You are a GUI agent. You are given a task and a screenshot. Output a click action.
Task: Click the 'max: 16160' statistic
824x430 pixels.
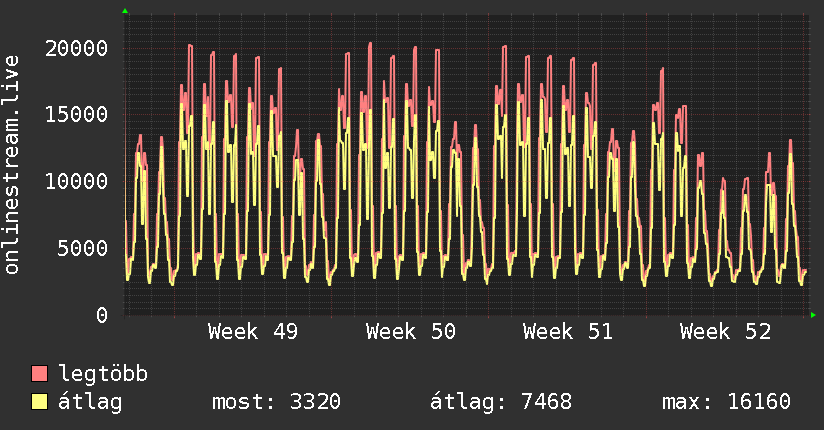(726, 402)
